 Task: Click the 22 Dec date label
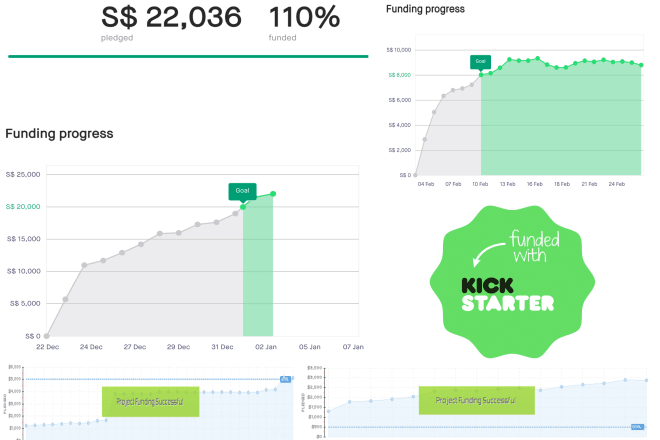[48, 347]
